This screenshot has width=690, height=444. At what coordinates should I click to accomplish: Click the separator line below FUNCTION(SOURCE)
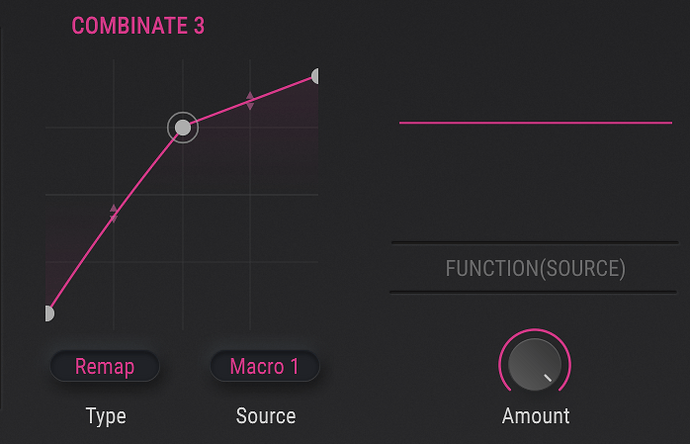tap(534, 292)
